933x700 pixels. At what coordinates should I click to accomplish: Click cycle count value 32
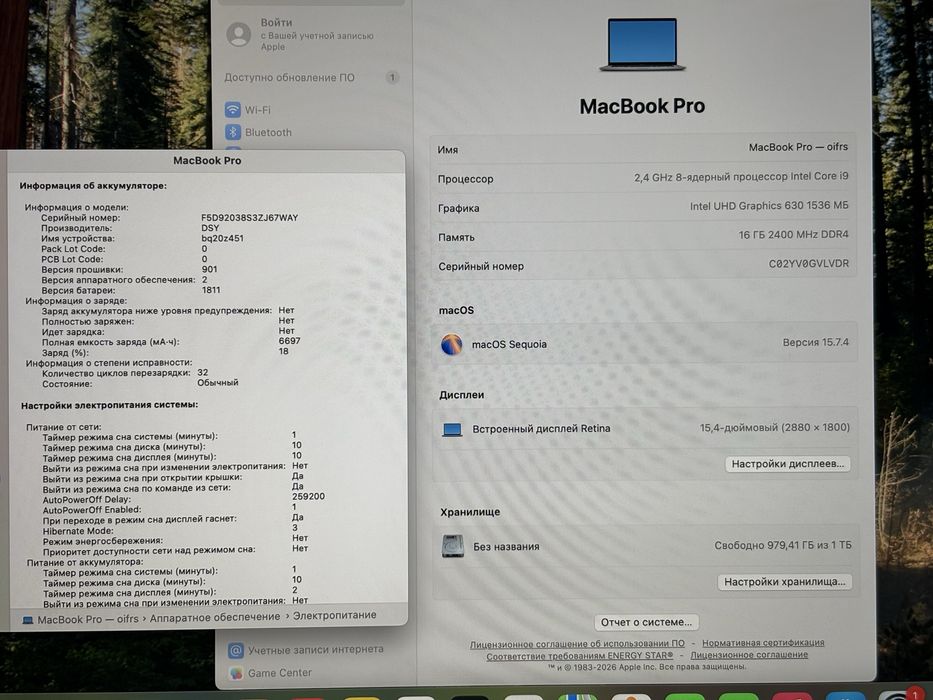pos(202,373)
